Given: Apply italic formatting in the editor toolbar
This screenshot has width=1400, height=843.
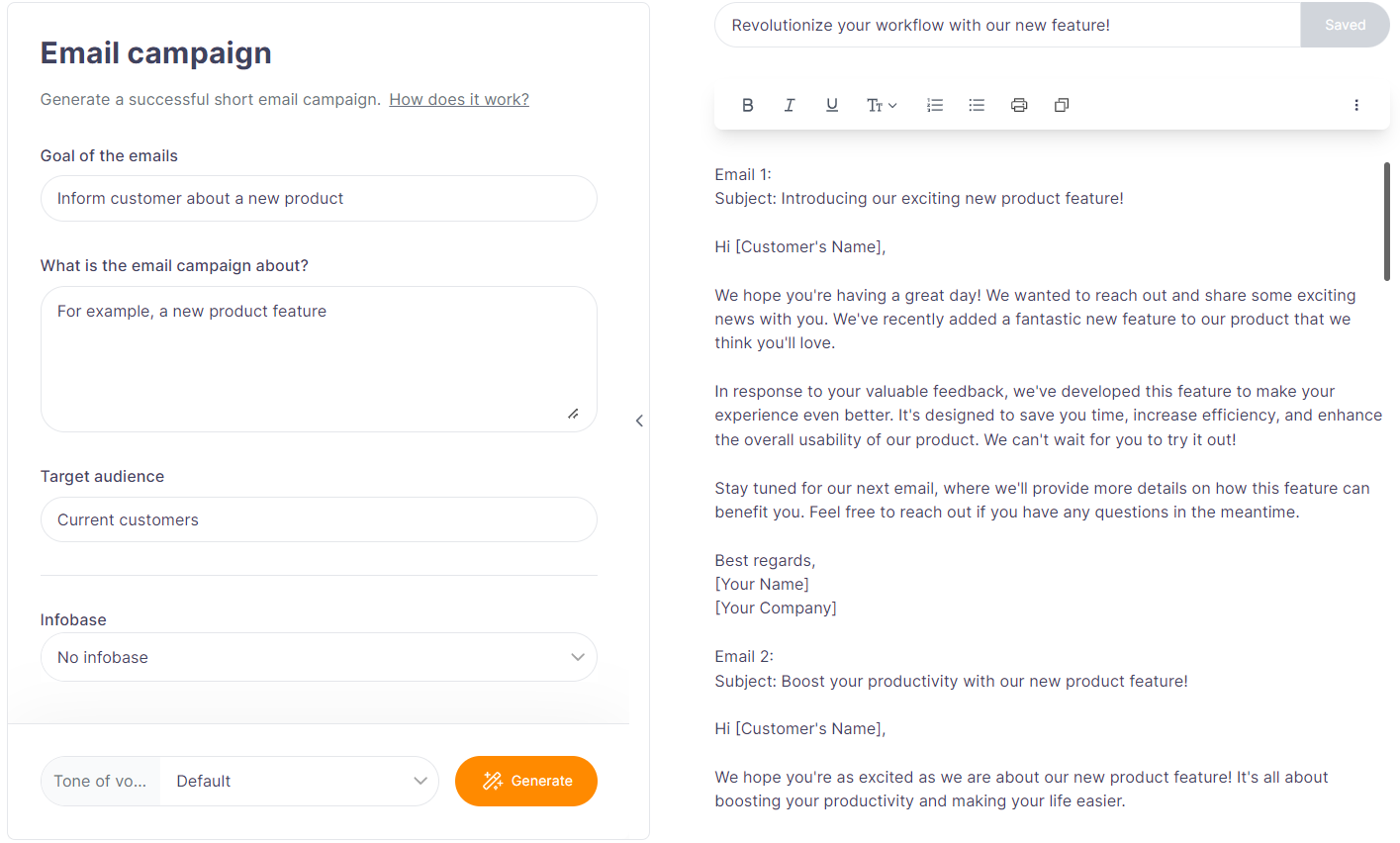Looking at the screenshot, I should coord(790,105).
